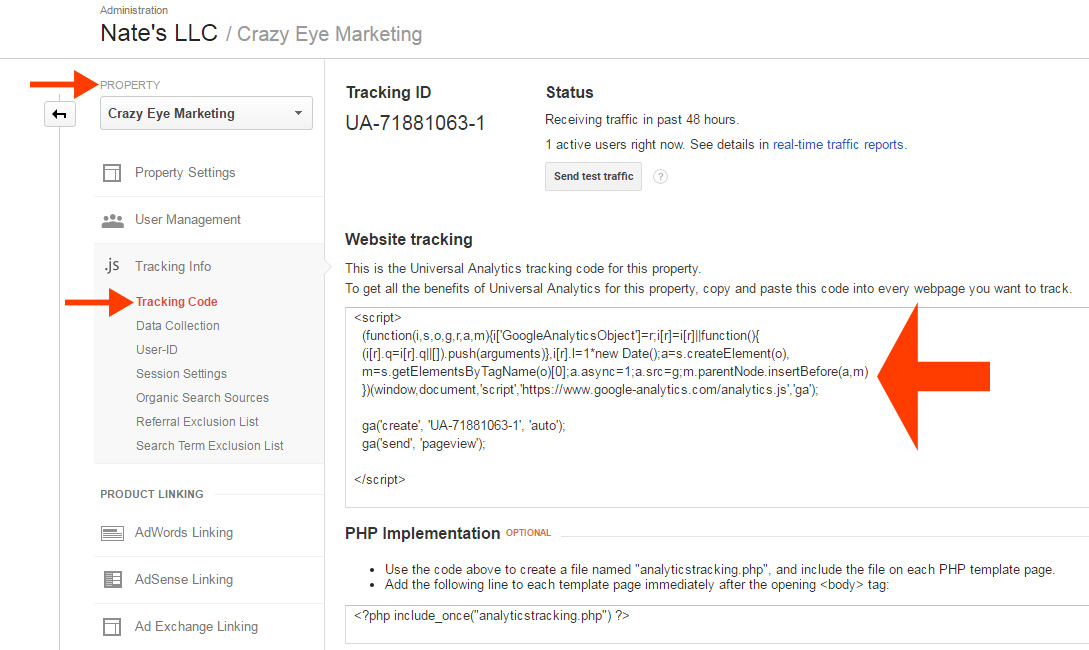Viewport: 1089px width, 650px height.
Task: Click Nate's LLC account title
Action: pos(159,33)
